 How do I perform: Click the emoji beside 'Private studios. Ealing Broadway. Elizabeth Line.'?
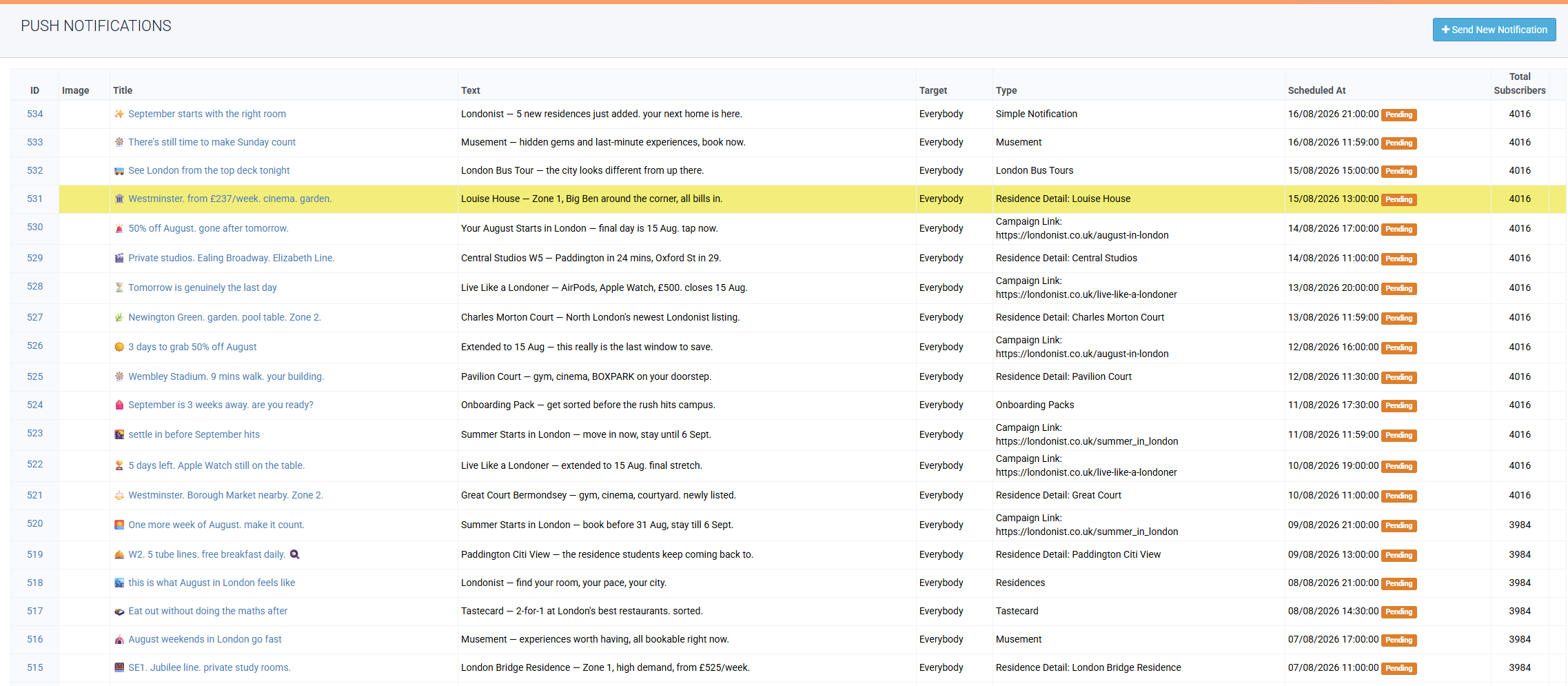pos(119,259)
